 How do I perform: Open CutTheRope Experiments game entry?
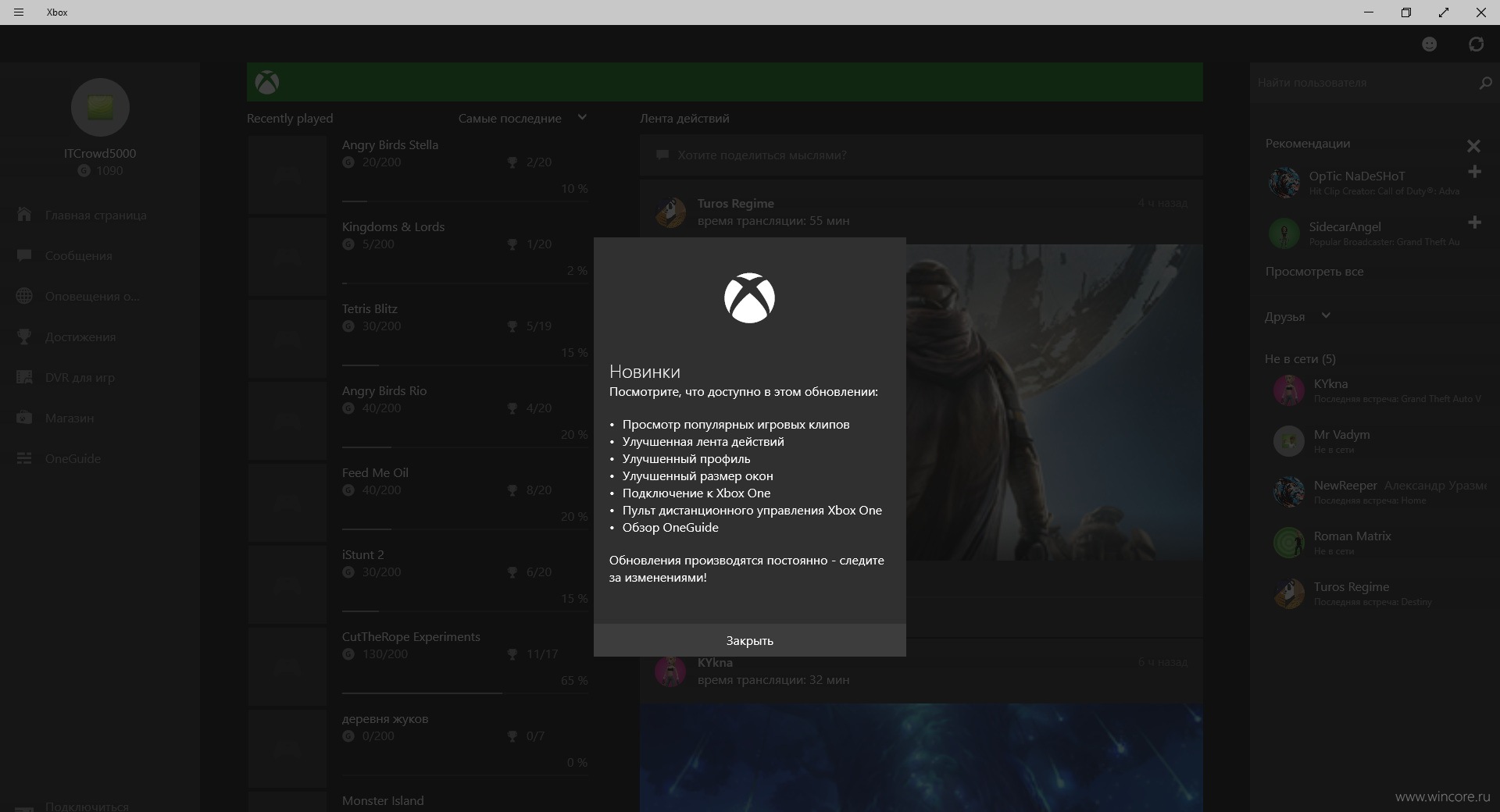(418, 666)
